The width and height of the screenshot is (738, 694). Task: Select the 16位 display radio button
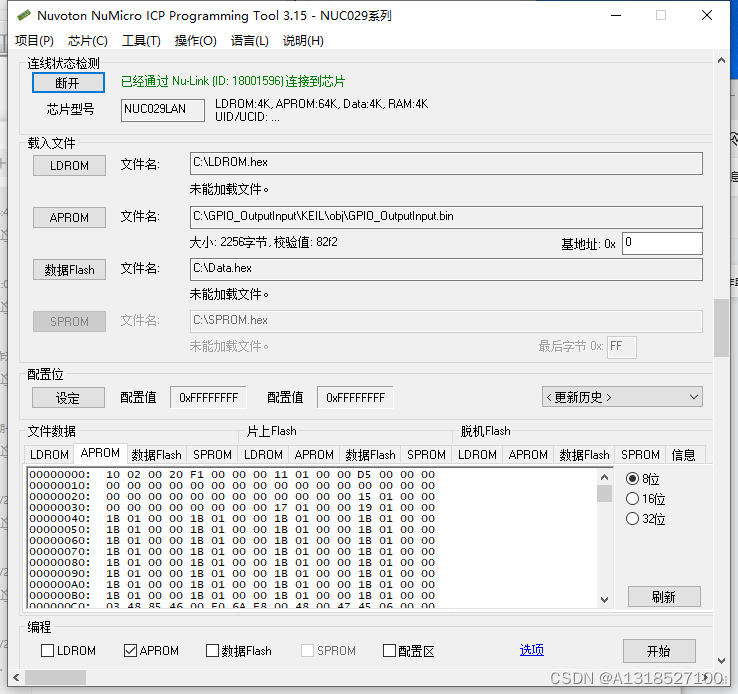633,499
